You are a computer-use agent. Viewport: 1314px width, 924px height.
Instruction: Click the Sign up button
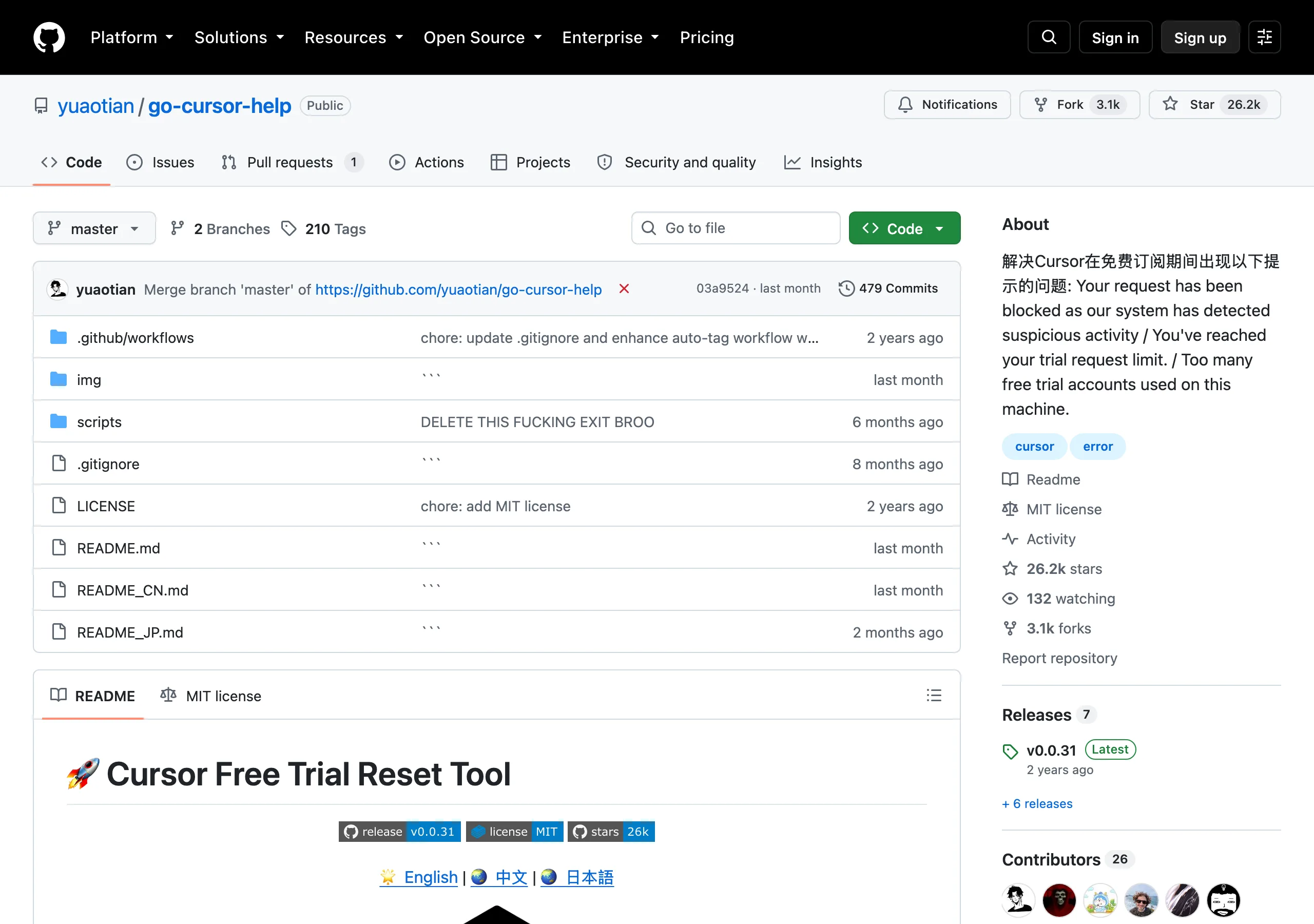point(1200,37)
